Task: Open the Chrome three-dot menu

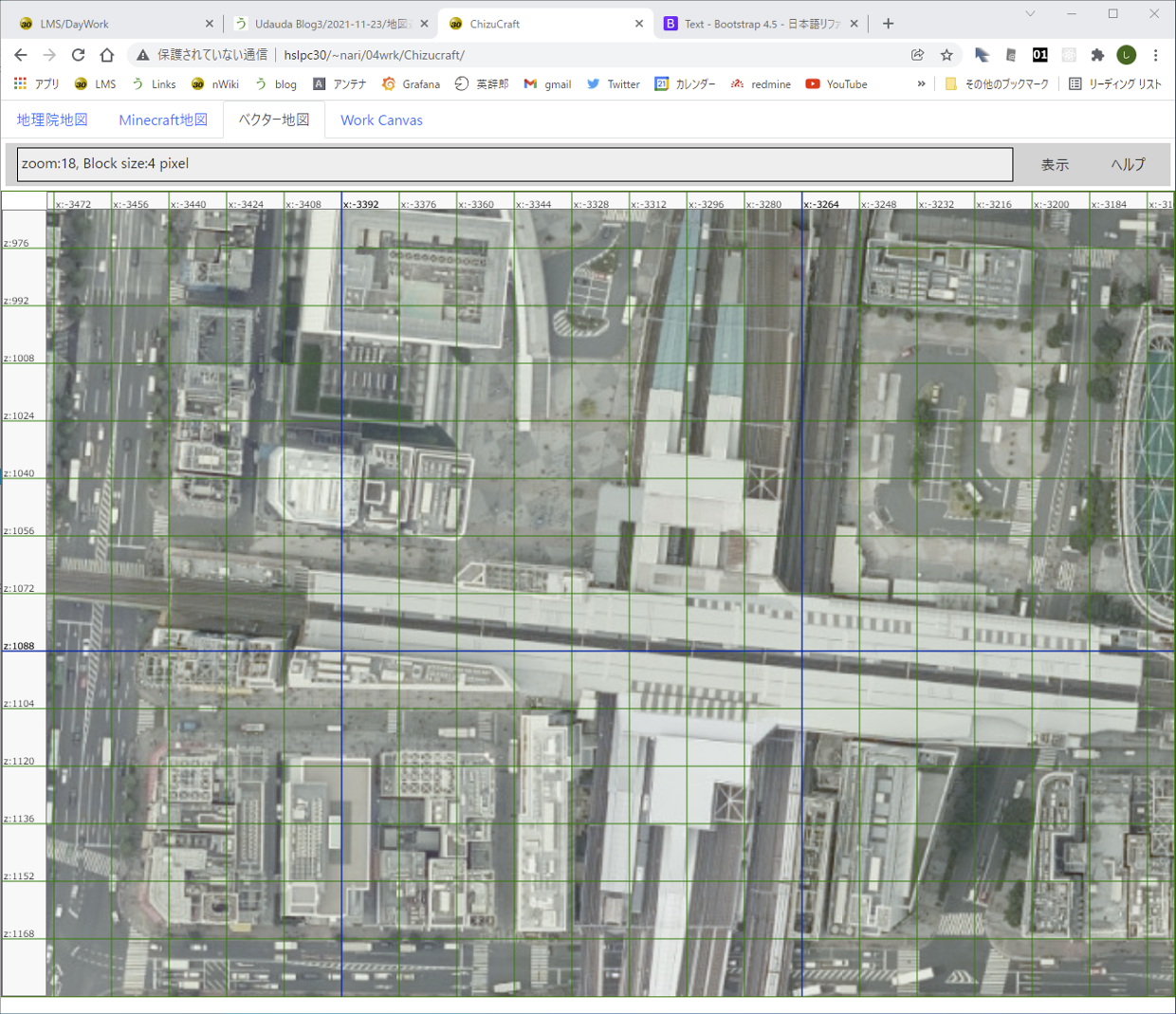Action: tap(1155, 55)
